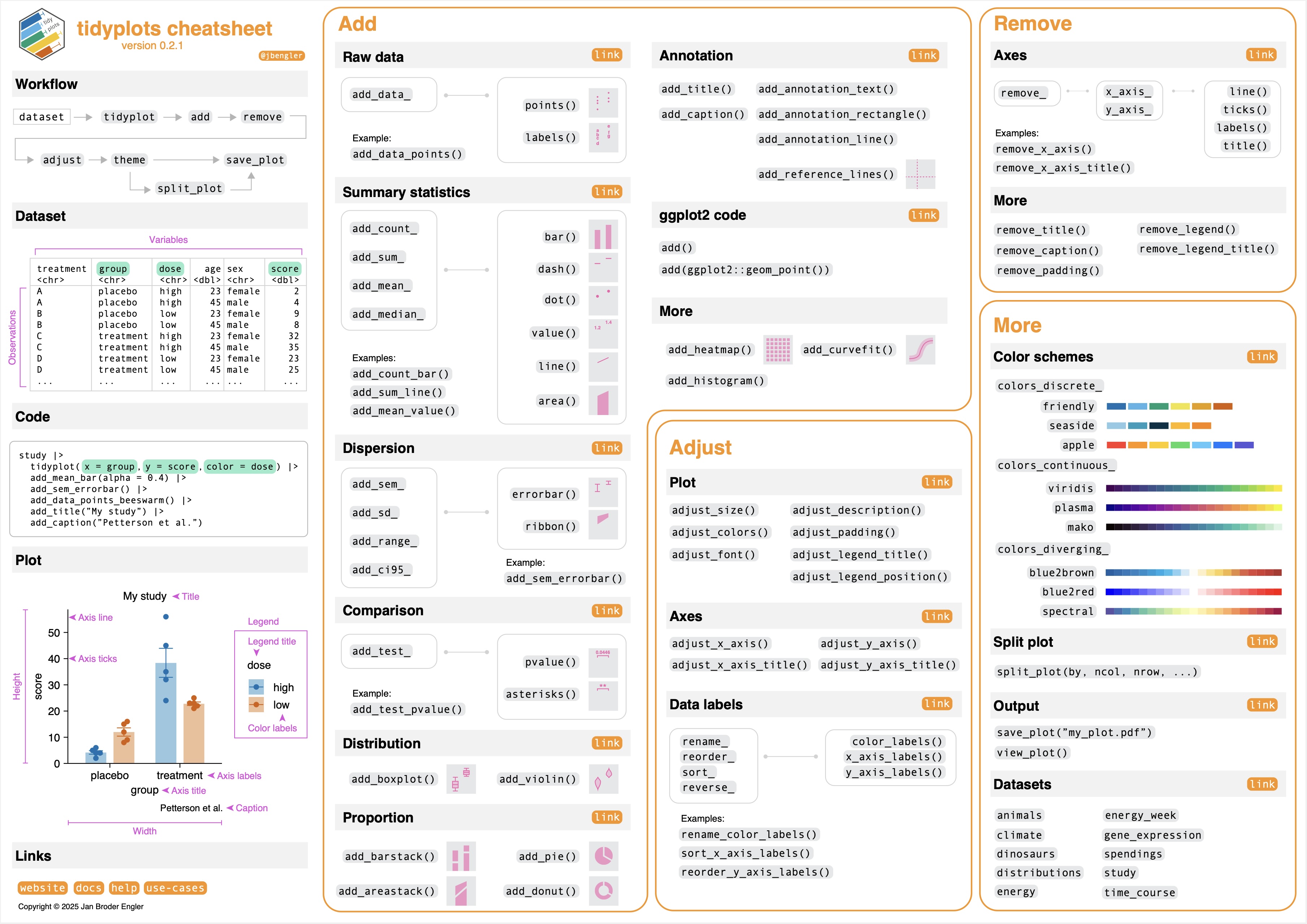Click the adjust_colors() function

click(x=720, y=532)
